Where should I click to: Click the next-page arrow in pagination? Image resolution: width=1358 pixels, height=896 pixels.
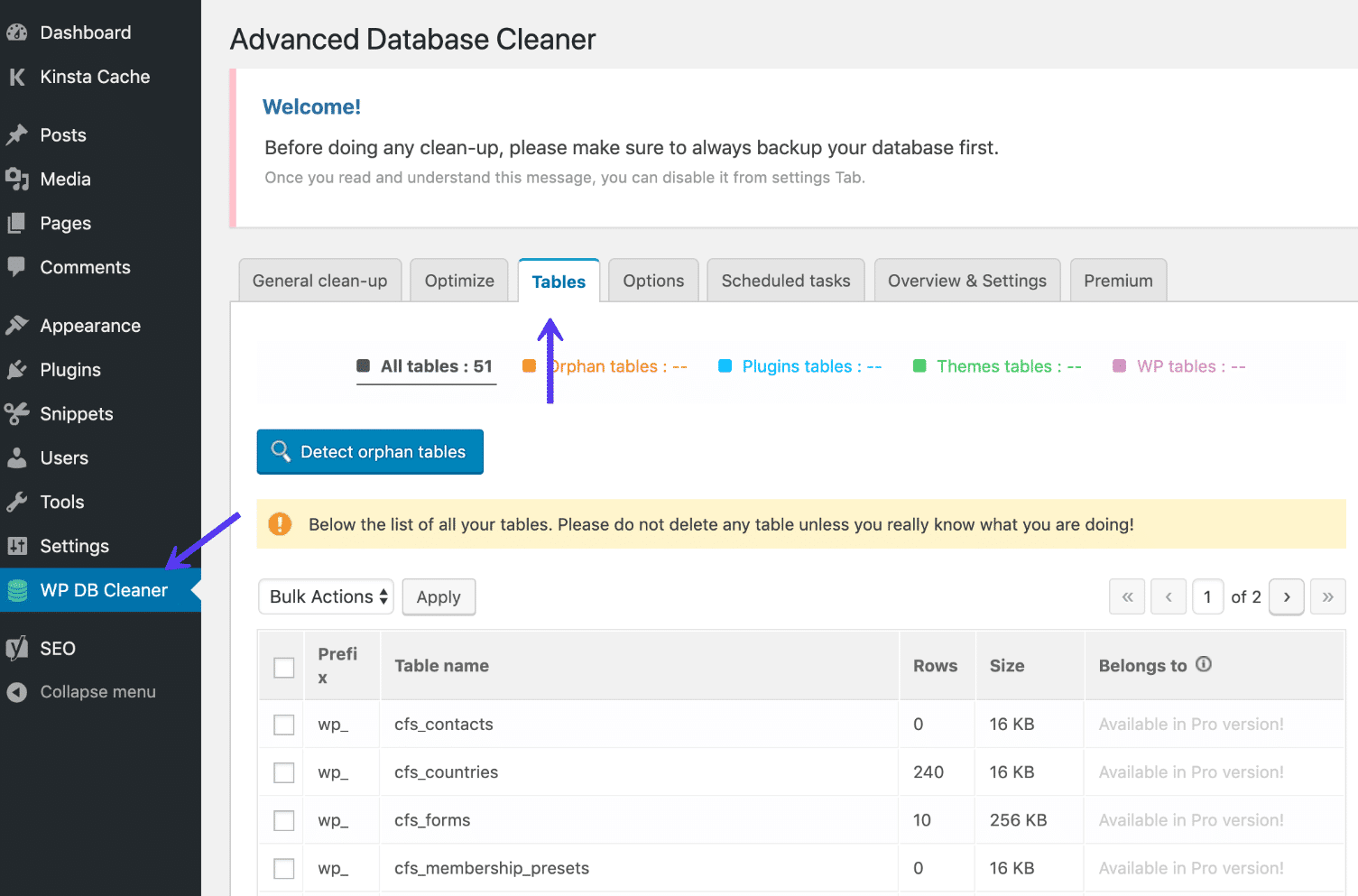click(x=1286, y=596)
